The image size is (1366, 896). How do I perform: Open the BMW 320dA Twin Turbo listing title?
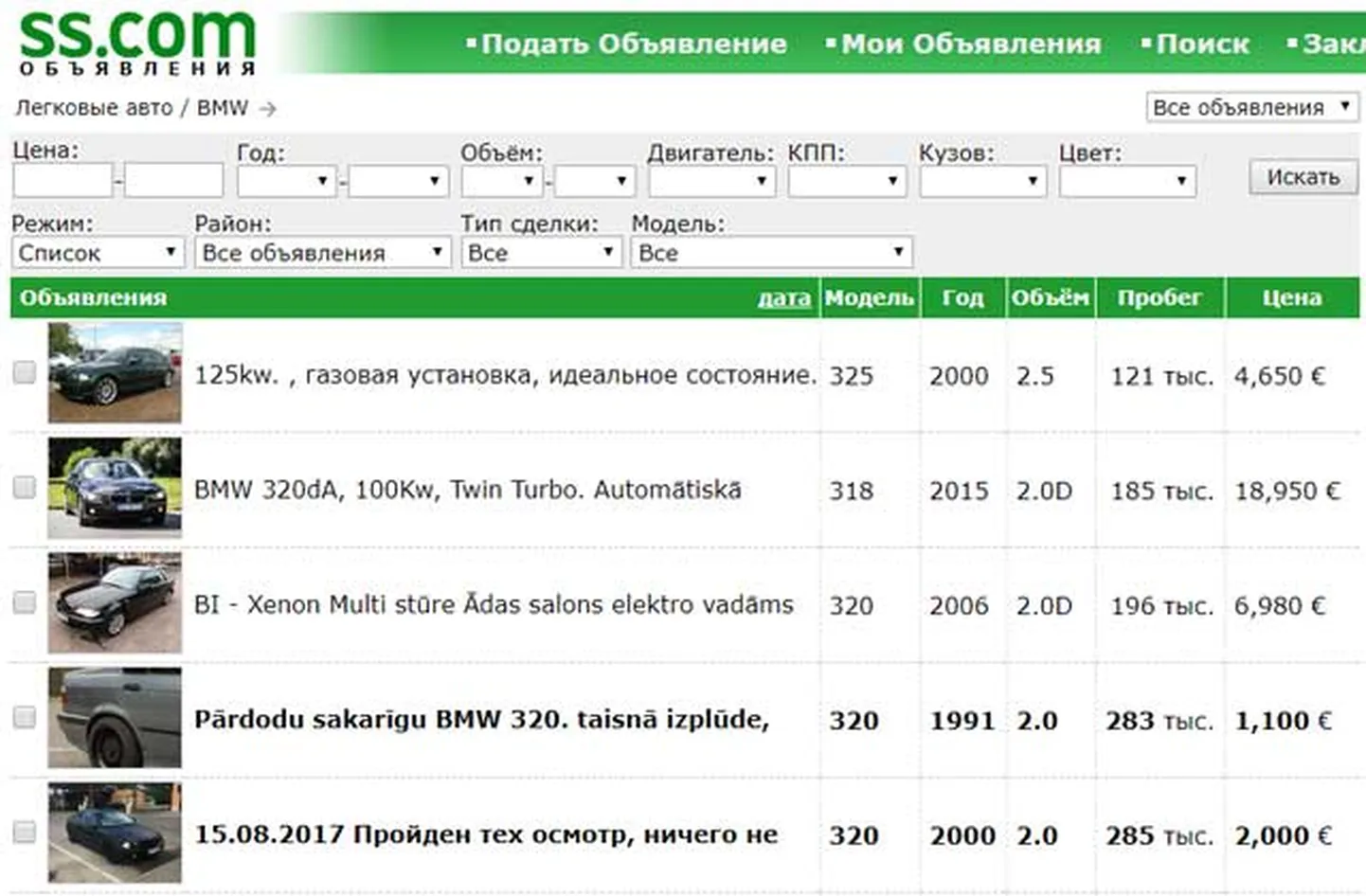coord(468,490)
